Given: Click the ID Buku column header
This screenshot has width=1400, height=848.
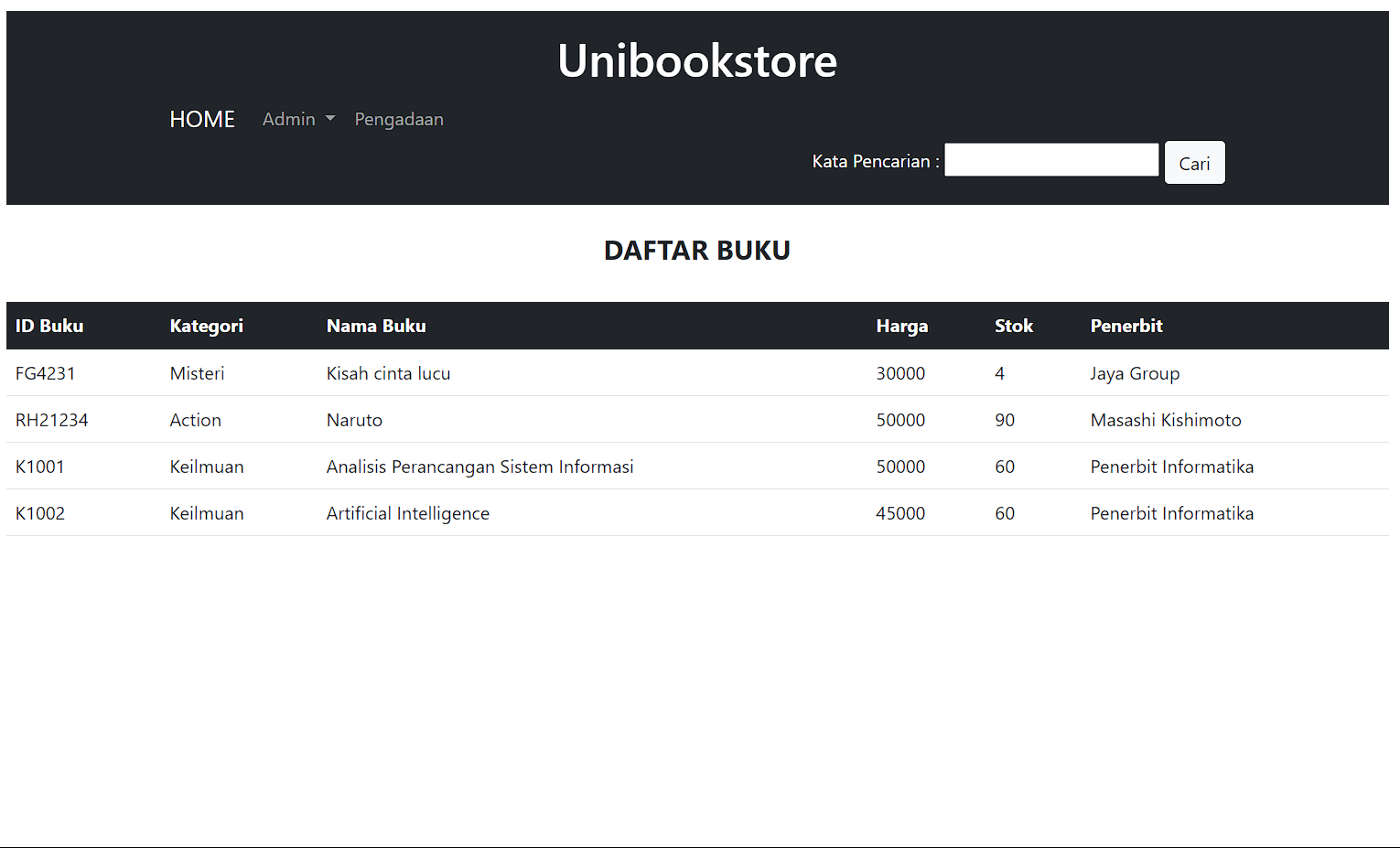Looking at the screenshot, I should pos(49,327).
